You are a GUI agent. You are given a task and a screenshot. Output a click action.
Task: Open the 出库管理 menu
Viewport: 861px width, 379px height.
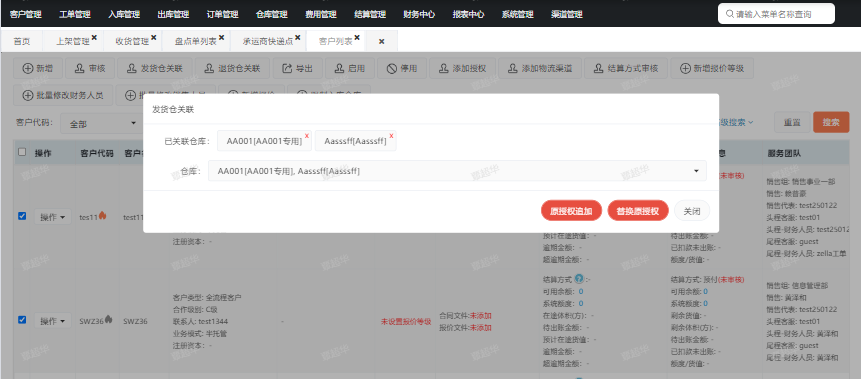pyautogui.click(x=173, y=14)
